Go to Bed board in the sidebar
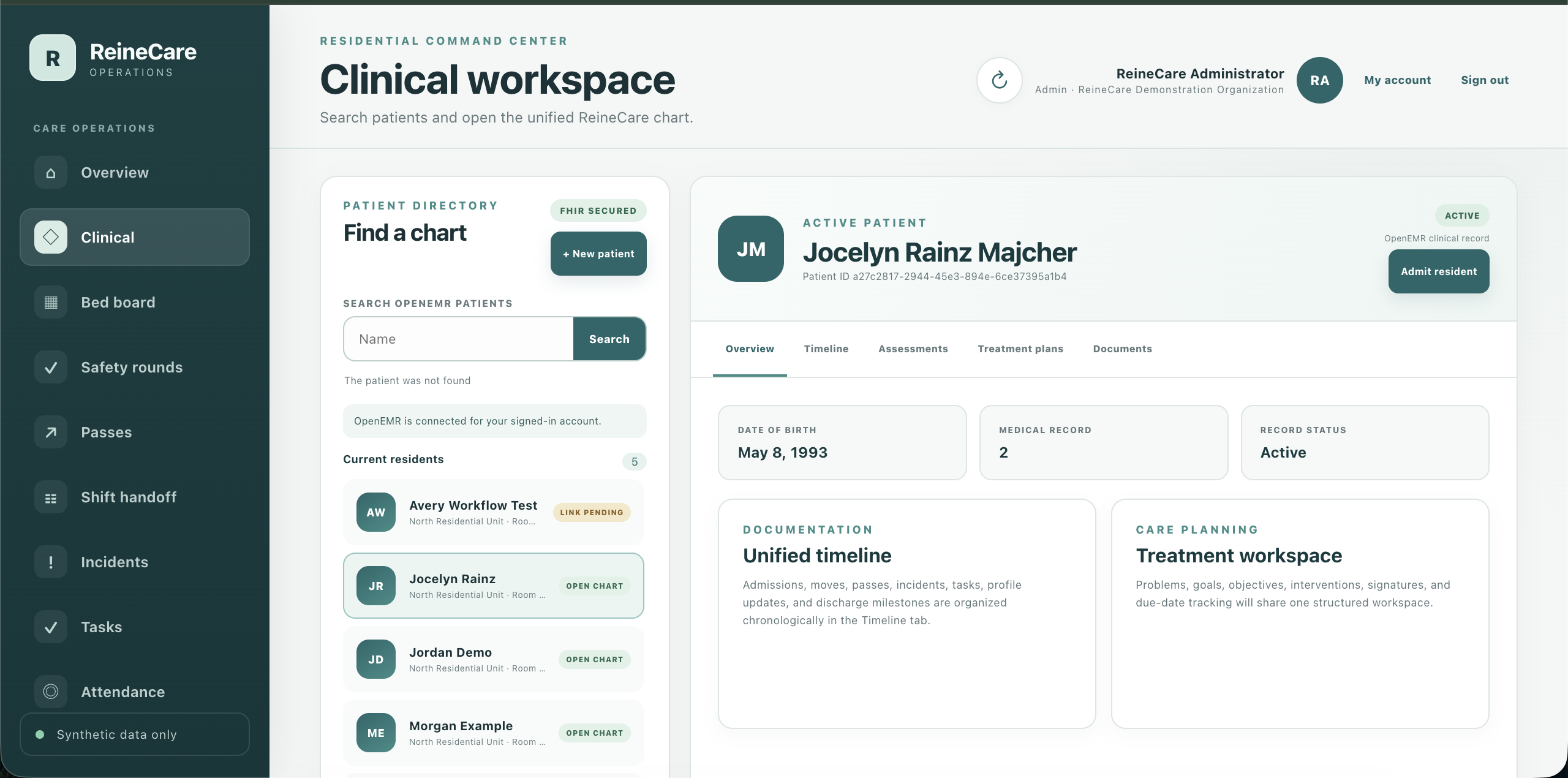The image size is (1568, 778). [135, 302]
